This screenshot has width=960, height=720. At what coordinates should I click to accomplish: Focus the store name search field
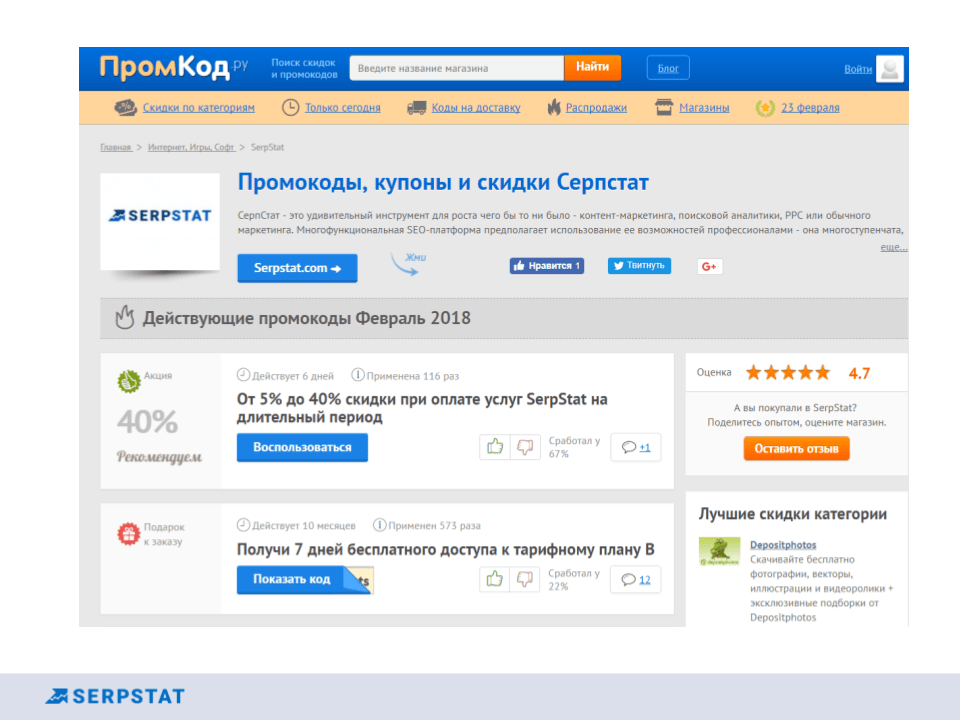[456, 68]
